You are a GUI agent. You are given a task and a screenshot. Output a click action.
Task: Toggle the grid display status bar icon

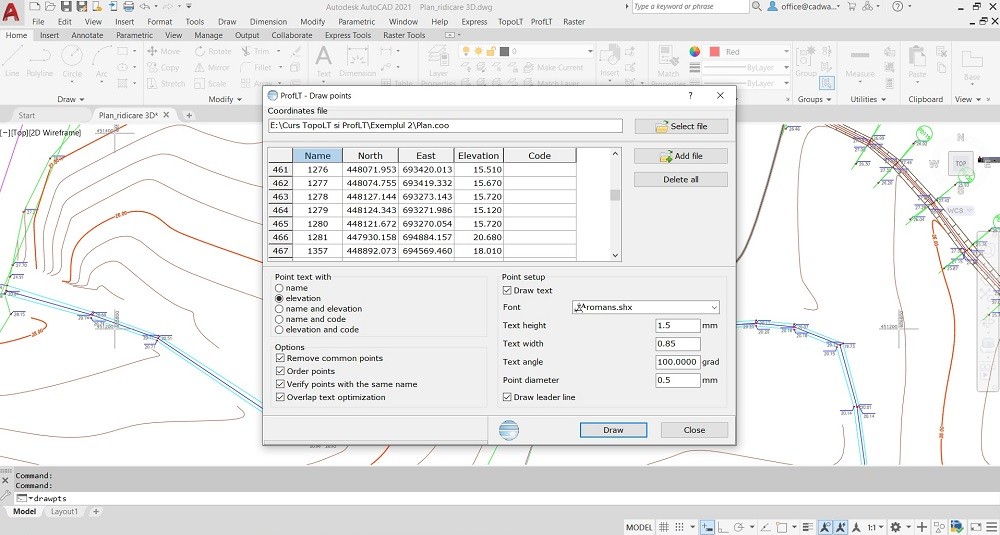(664, 527)
